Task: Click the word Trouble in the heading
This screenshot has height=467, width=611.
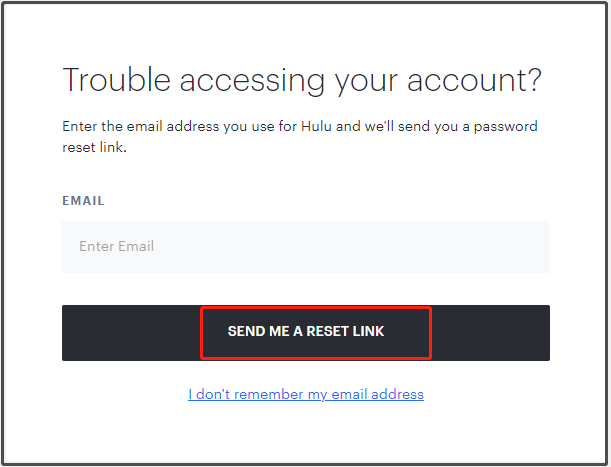Action: pyautogui.click(x=117, y=80)
